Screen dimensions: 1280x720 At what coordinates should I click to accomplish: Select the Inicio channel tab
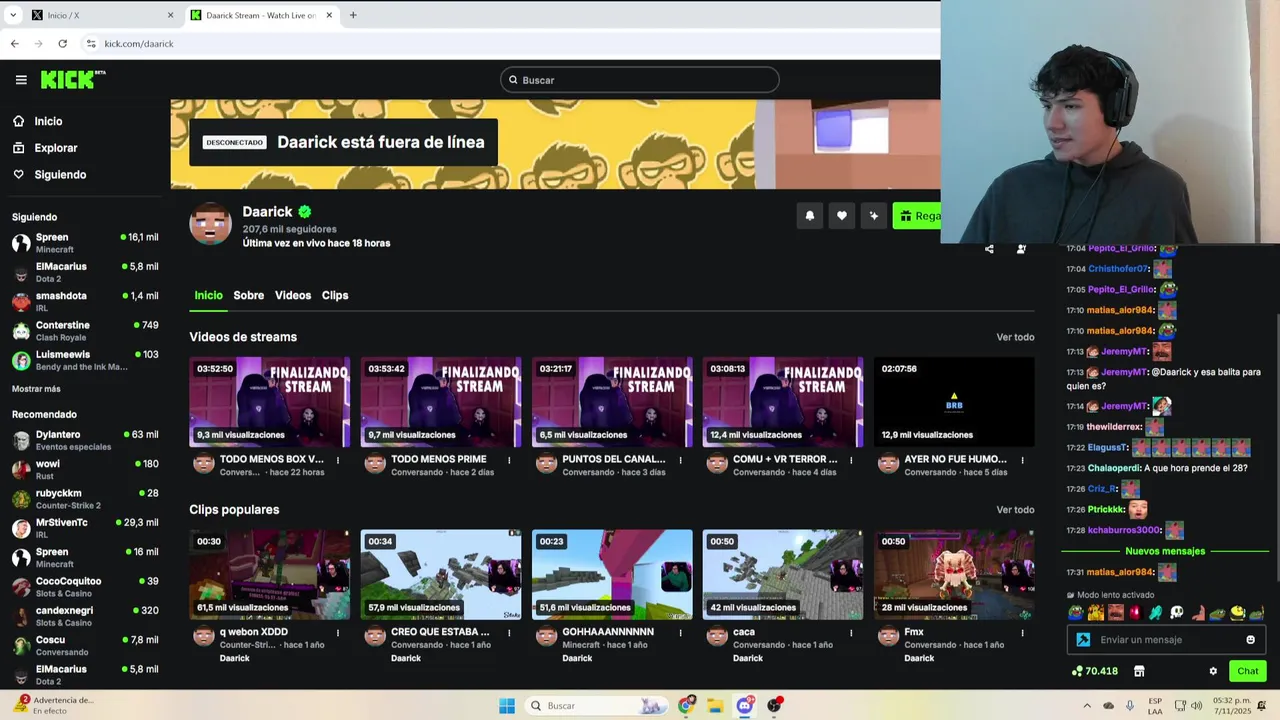pos(208,296)
